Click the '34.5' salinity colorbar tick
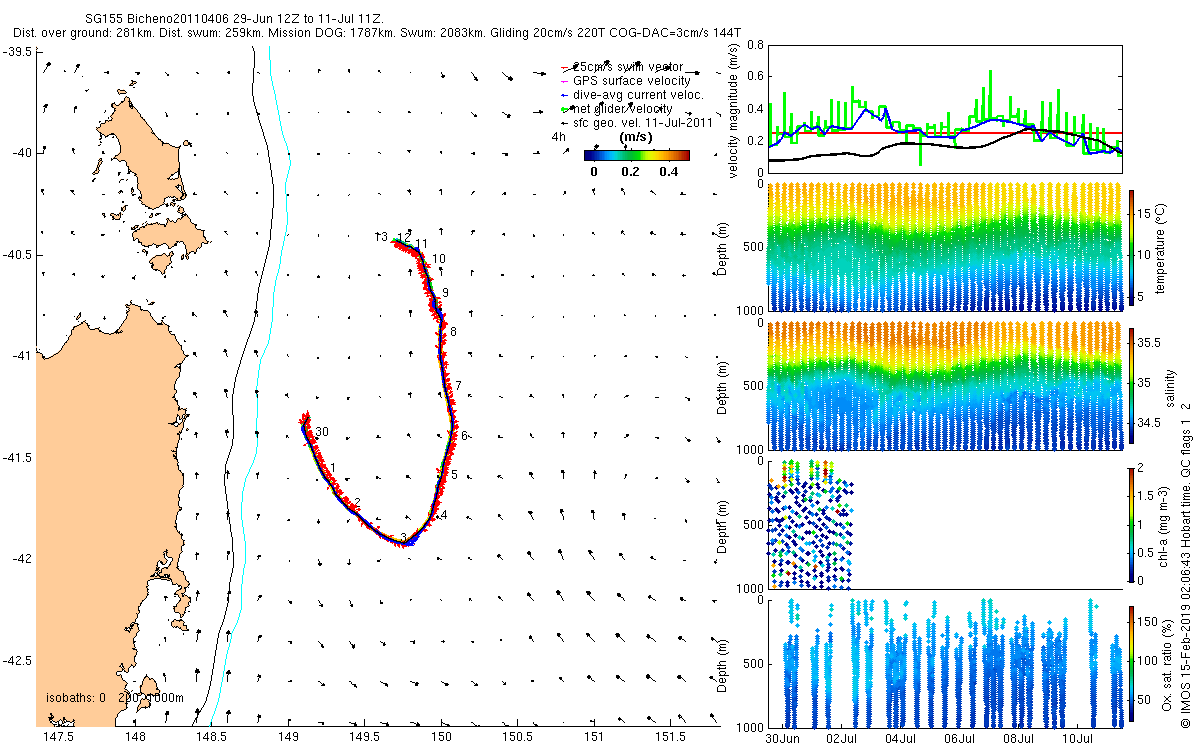The height and width of the screenshot is (750, 1200). [x=1149, y=424]
